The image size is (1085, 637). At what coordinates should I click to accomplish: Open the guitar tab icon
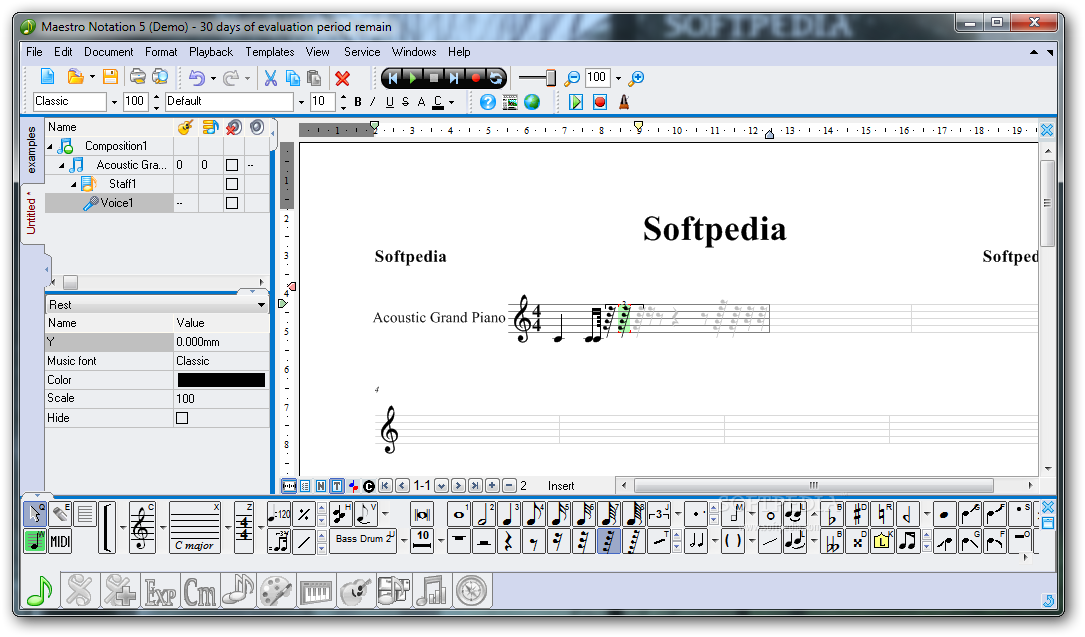click(x=356, y=591)
